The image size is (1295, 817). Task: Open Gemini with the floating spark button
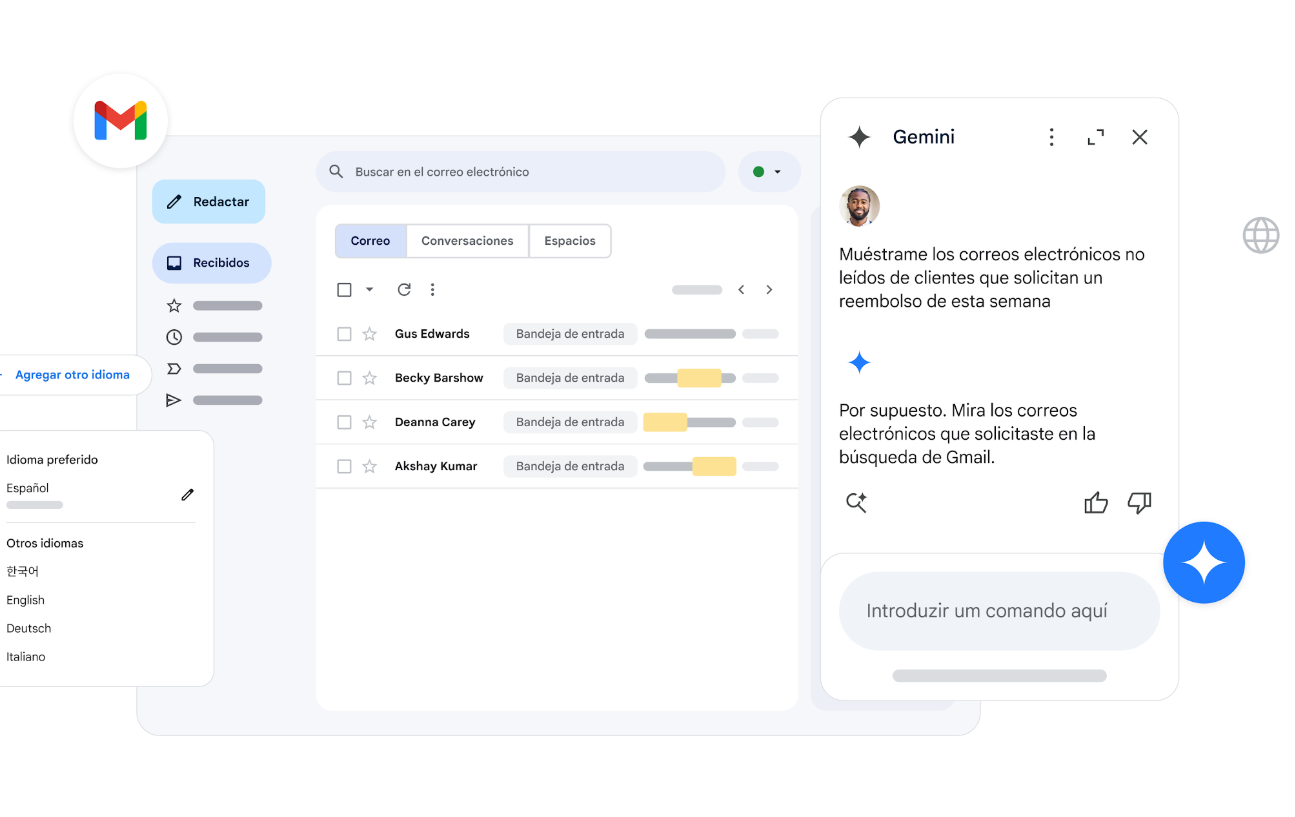[1204, 562]
